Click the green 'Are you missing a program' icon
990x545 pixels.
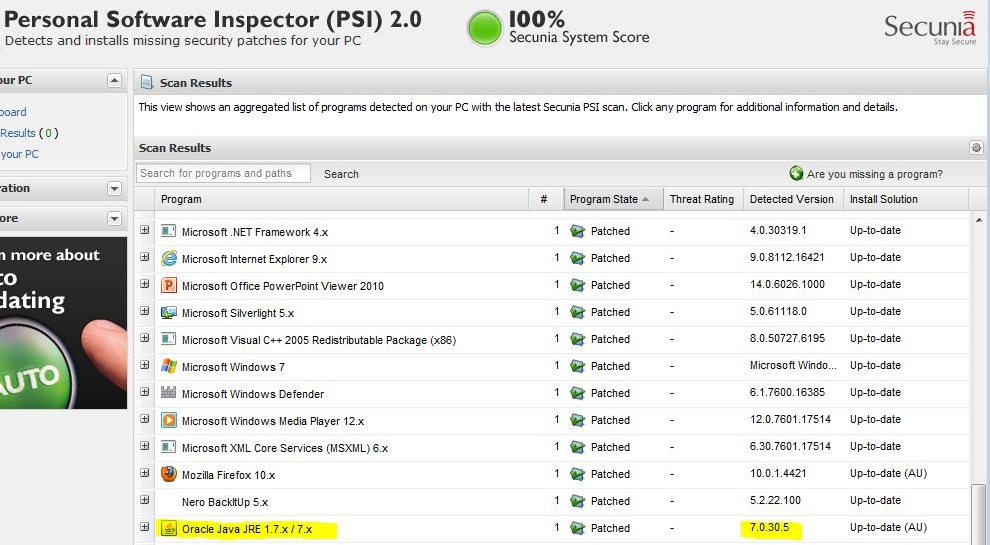tap(796, 173)
